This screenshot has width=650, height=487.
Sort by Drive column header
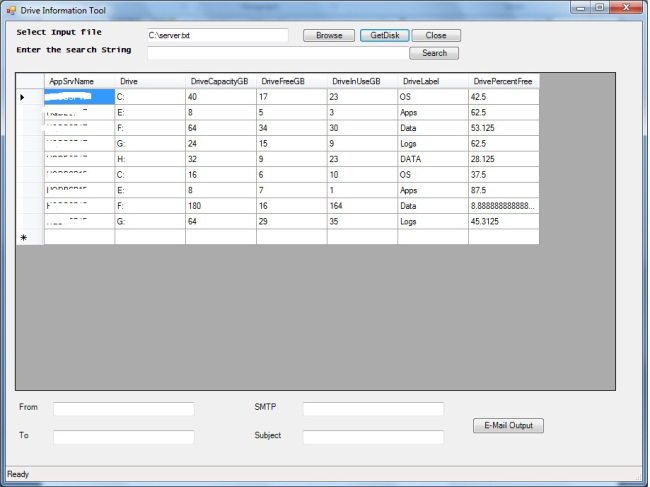pos(150,81)
